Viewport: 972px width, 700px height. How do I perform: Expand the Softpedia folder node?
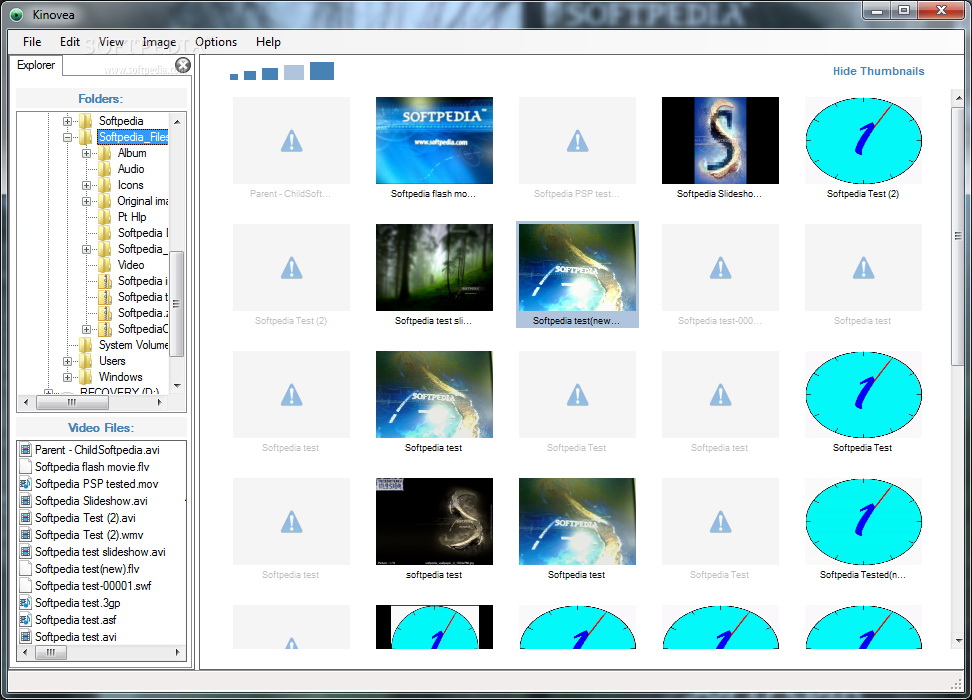[x=68, y=121]
